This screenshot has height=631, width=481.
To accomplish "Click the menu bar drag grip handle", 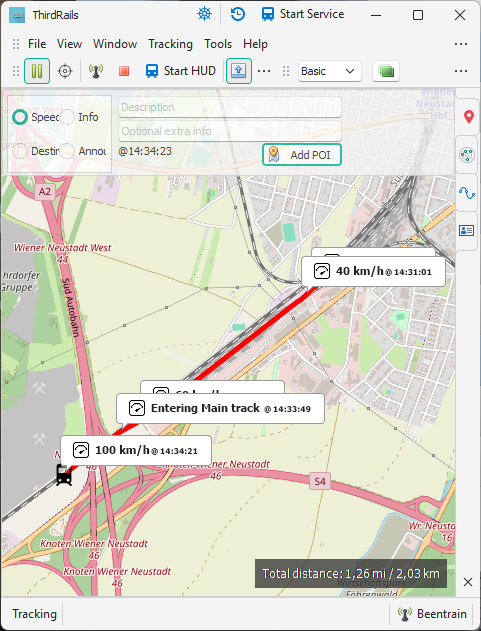I will pos(16,44).
